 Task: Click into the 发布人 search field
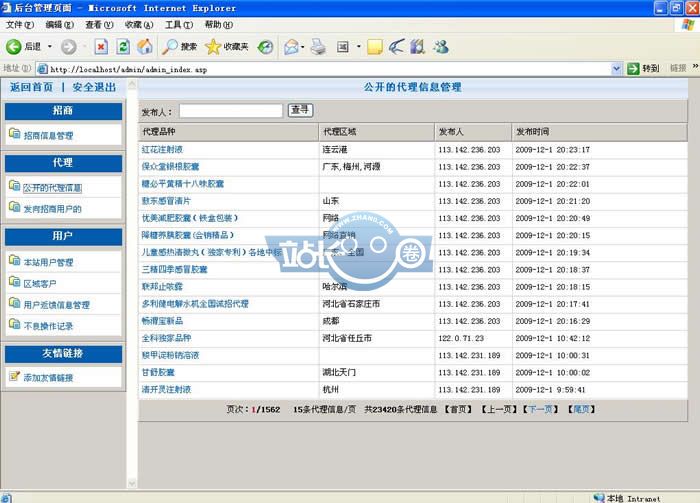pos(231,111)
